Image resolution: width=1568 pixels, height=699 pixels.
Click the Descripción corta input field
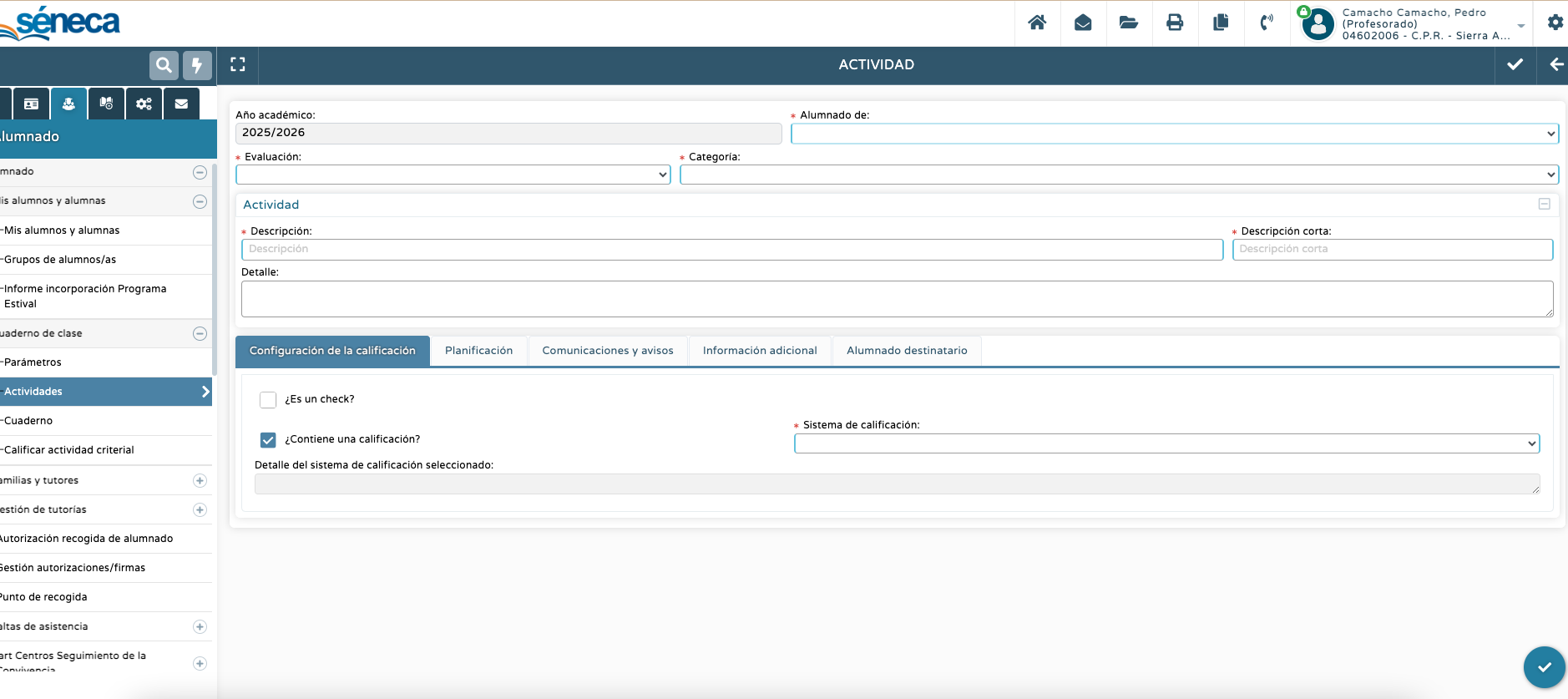click(x=1392, y=249)
